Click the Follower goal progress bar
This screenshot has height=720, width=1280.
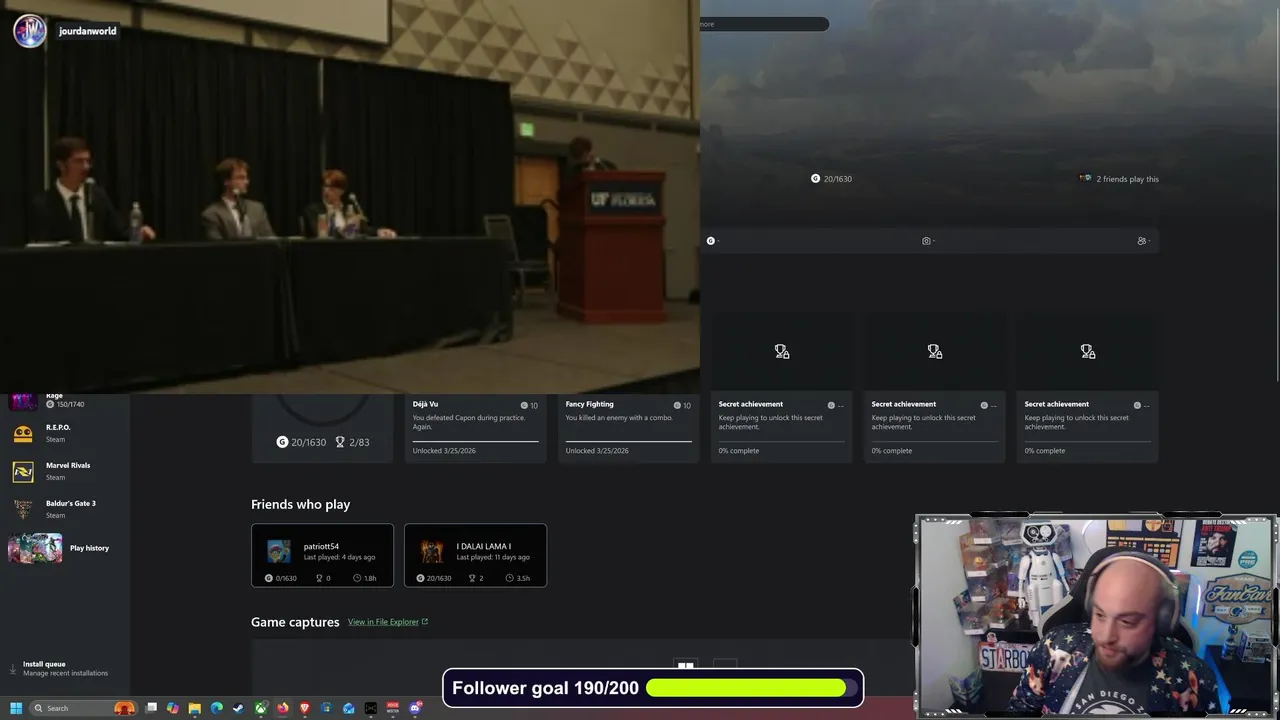click(752, 688)
